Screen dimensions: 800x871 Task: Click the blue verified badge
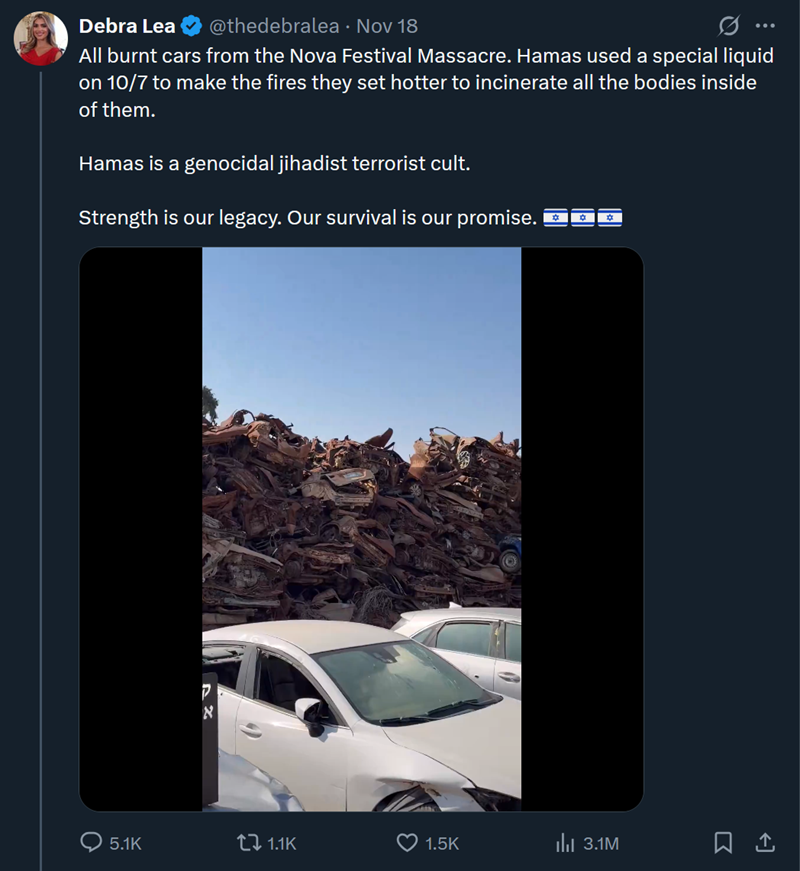(x=191, y=26)
